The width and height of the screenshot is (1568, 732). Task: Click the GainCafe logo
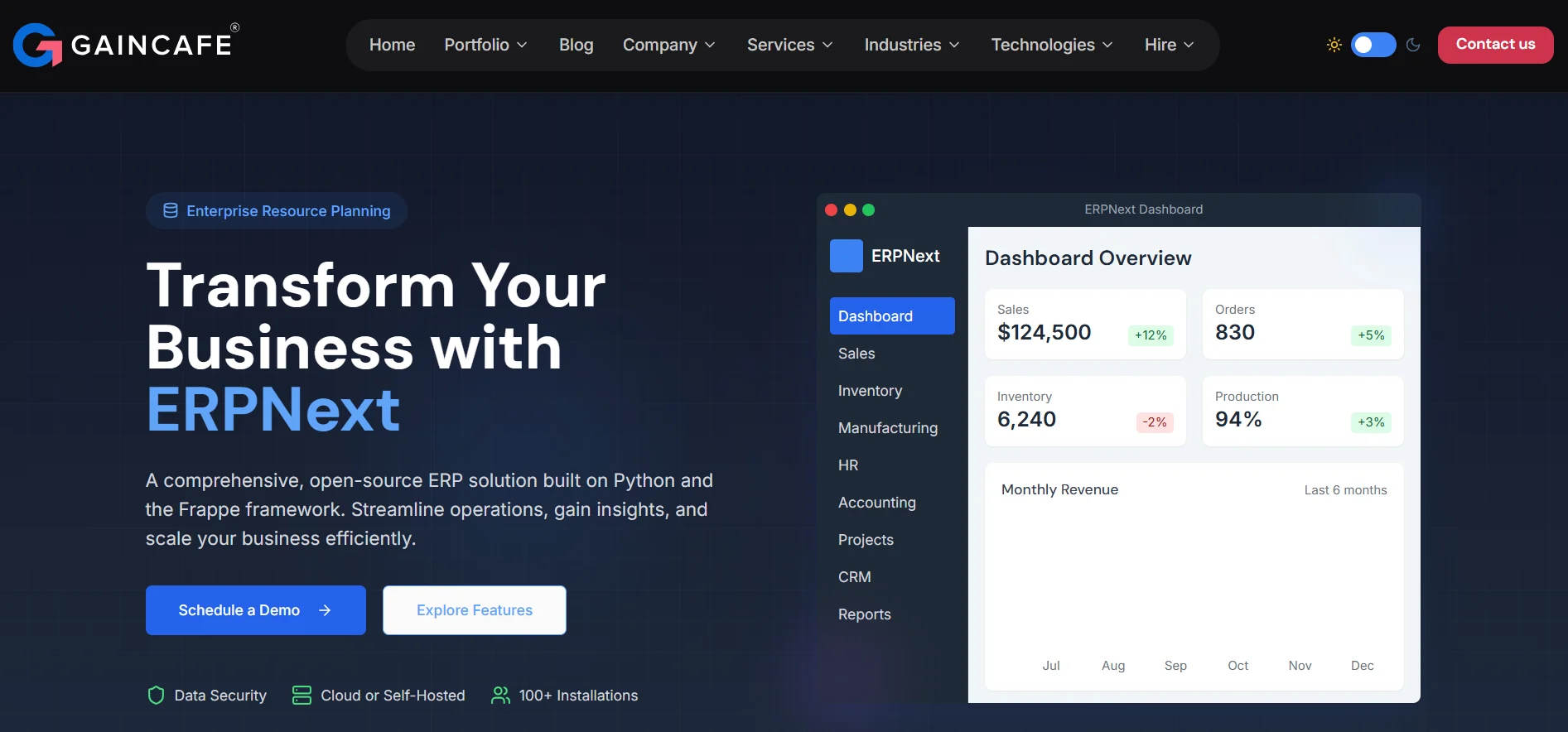126,44
